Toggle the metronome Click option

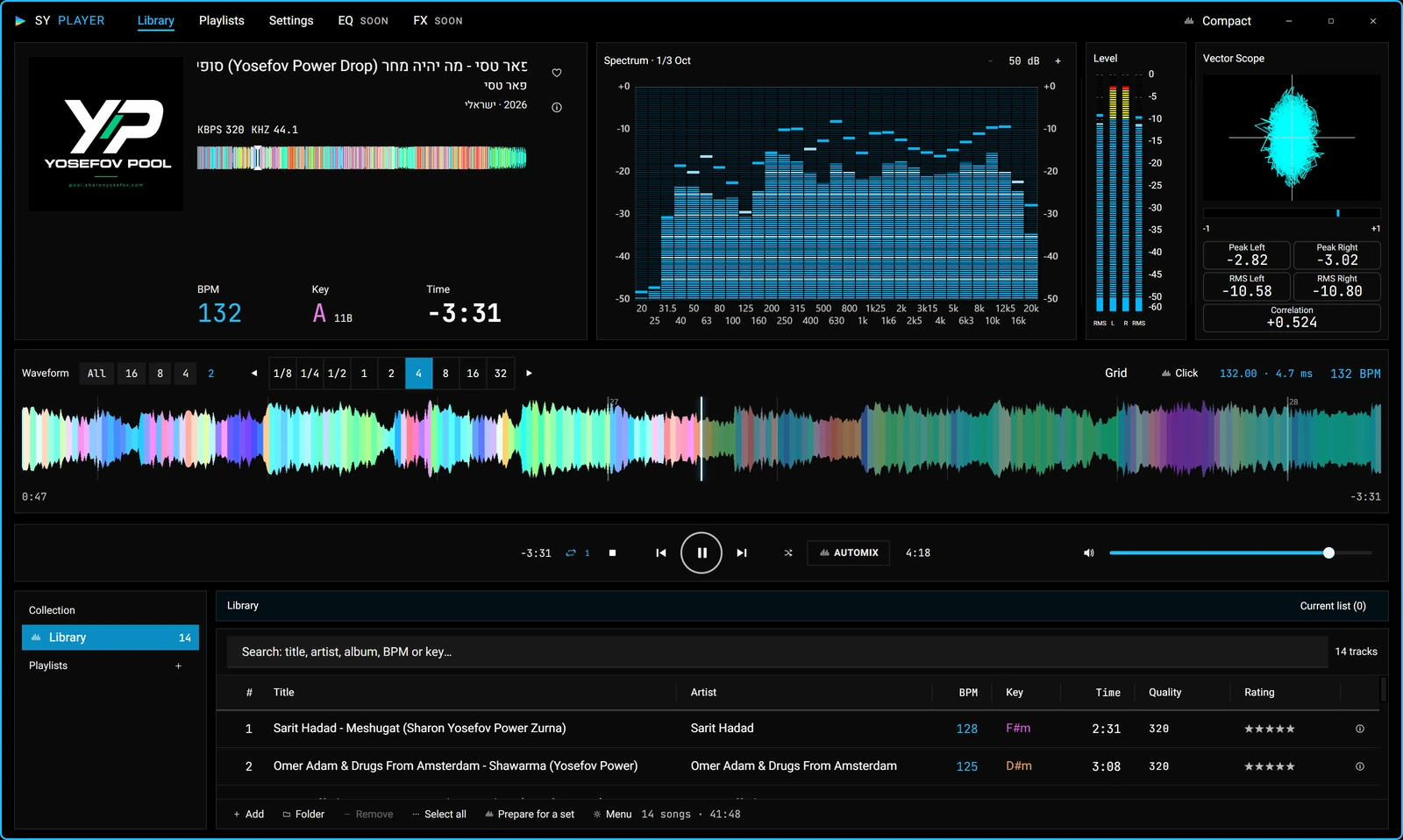[1180, 373]
